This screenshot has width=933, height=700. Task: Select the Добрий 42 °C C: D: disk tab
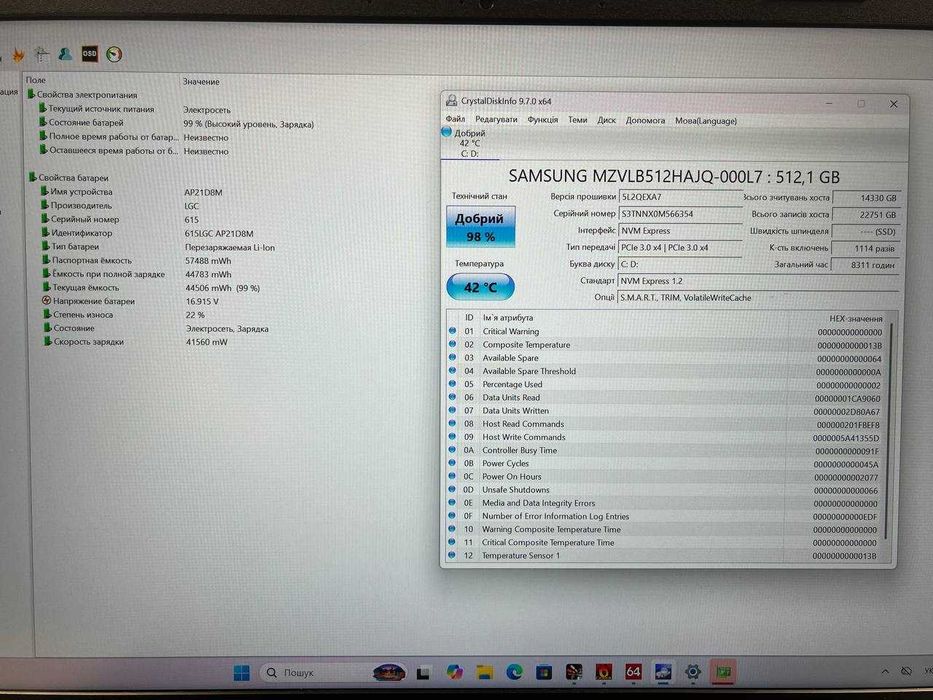pyautogui.click(x=469, y=143)
